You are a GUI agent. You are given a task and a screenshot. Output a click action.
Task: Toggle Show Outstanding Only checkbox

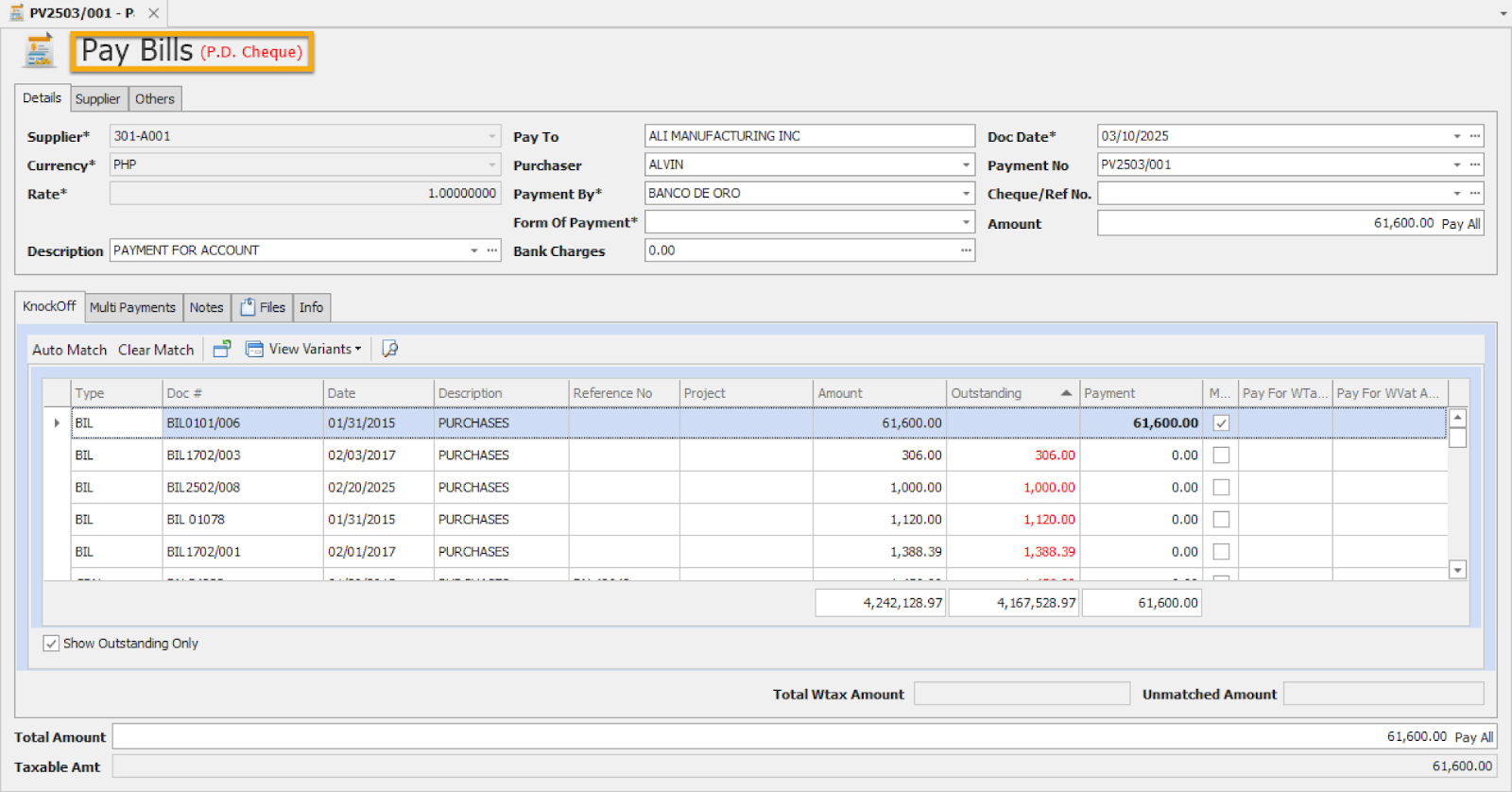click(x=51, y=644)
